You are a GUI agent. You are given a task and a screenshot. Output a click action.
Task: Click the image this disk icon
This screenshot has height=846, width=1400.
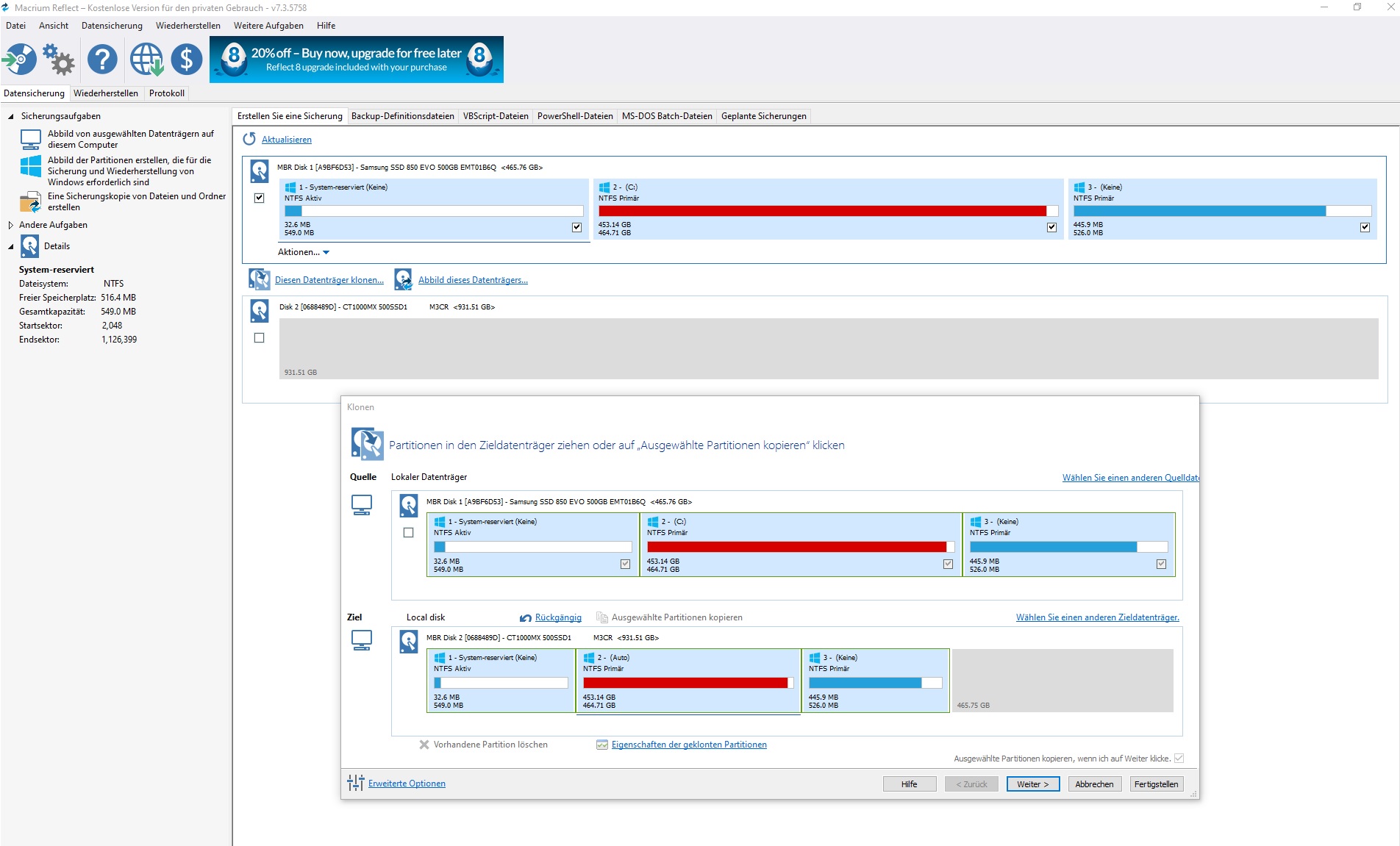tap(403, 279)
